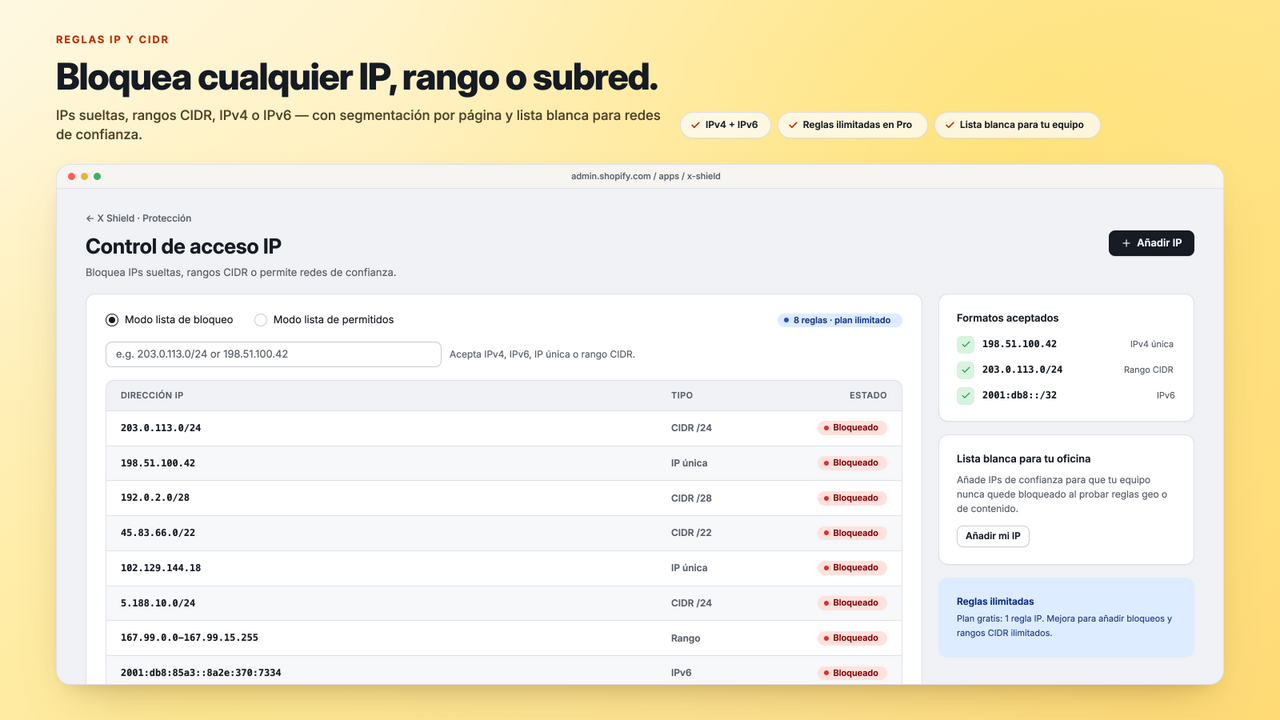Click Bloqueado badge for the IPv6 row

tap(852, 673)
